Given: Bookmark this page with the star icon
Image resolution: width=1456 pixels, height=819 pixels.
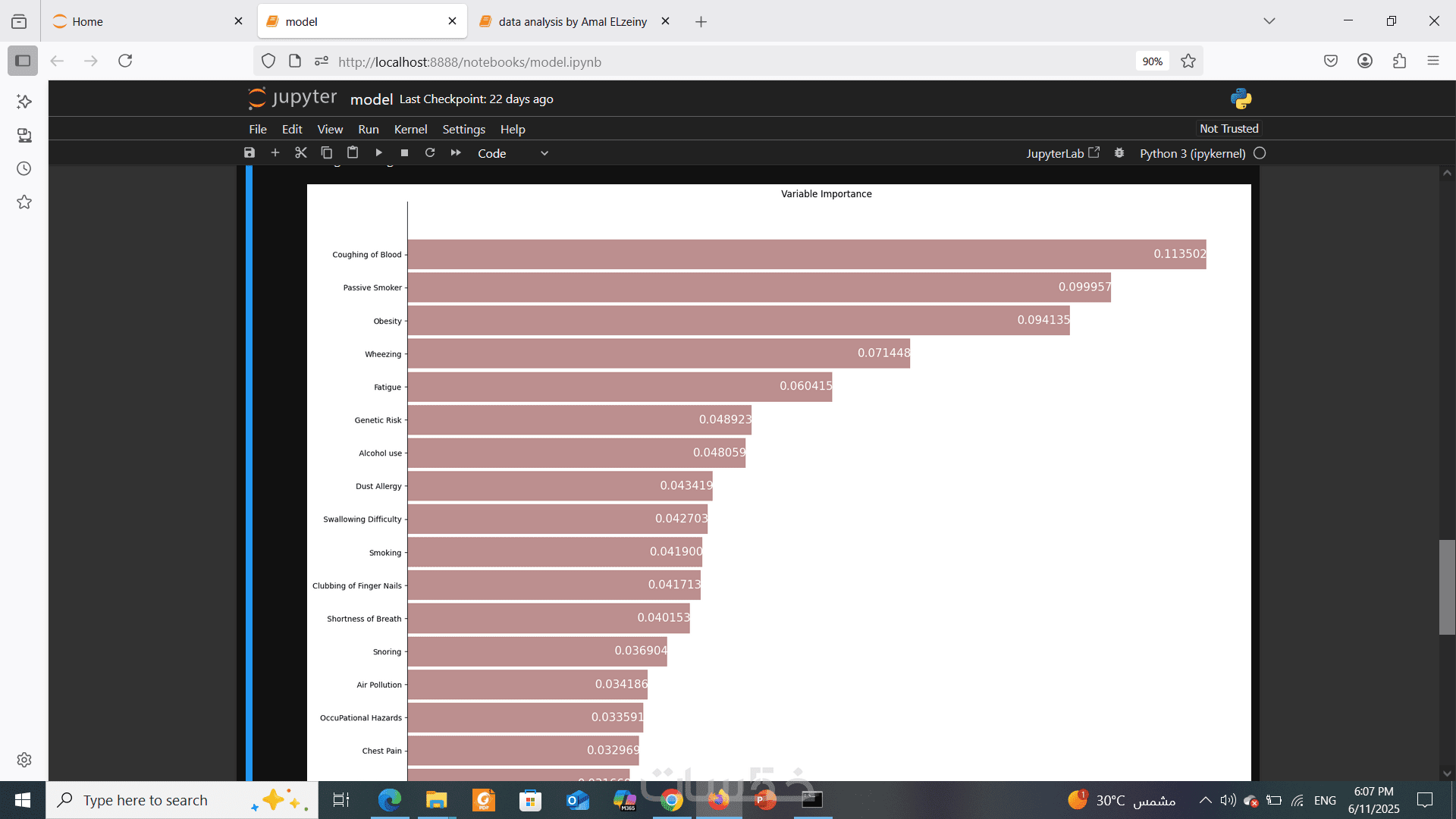Looking at the screenshot, I should [x=1188, y=61].
